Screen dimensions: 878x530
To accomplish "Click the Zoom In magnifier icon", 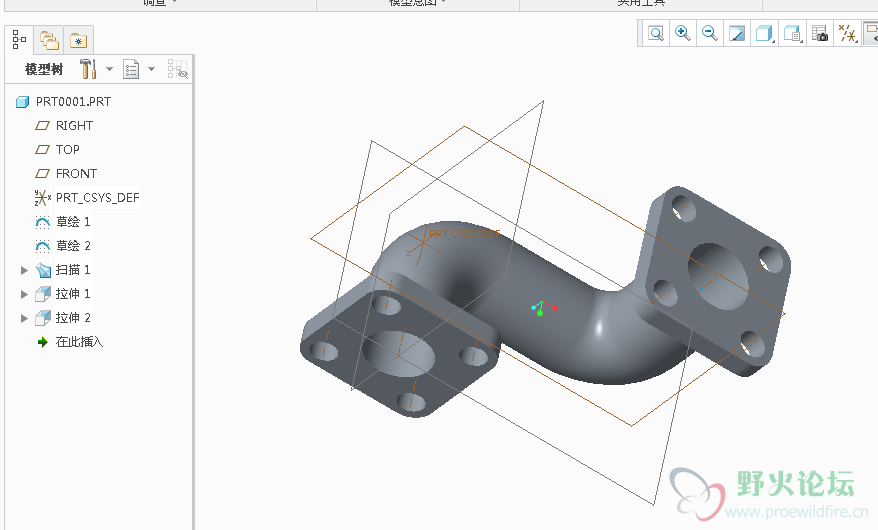I will 683,33.
